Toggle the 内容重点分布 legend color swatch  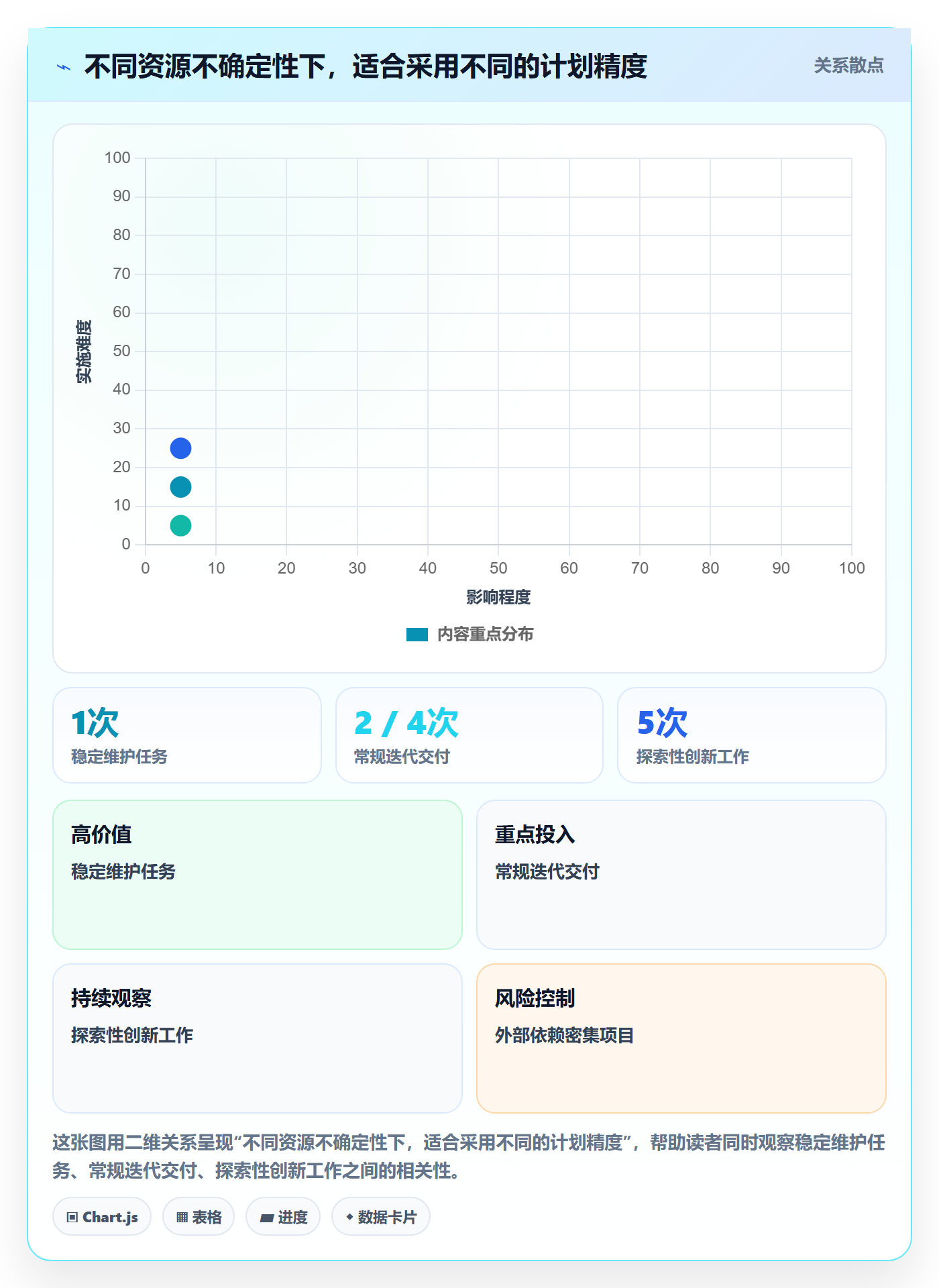[x=417, y=635]
